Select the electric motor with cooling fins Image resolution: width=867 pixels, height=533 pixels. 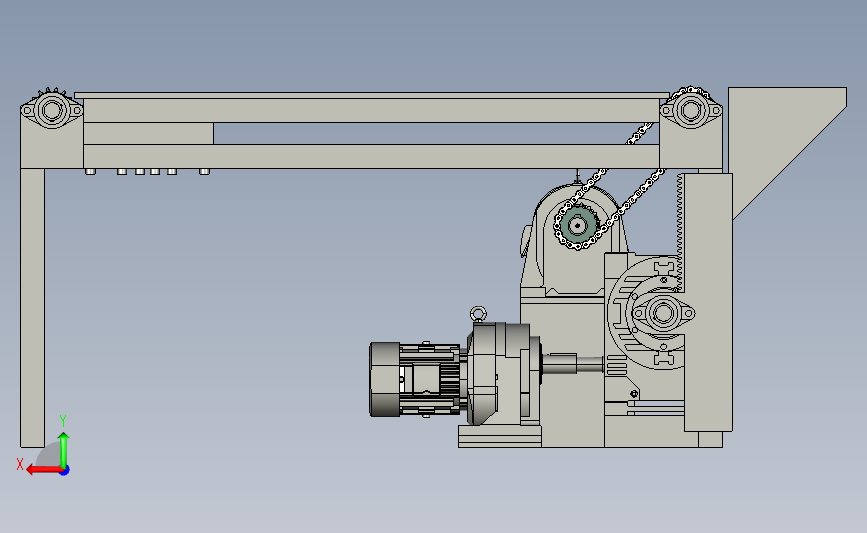pyautogui.click(x=415, y=379)
